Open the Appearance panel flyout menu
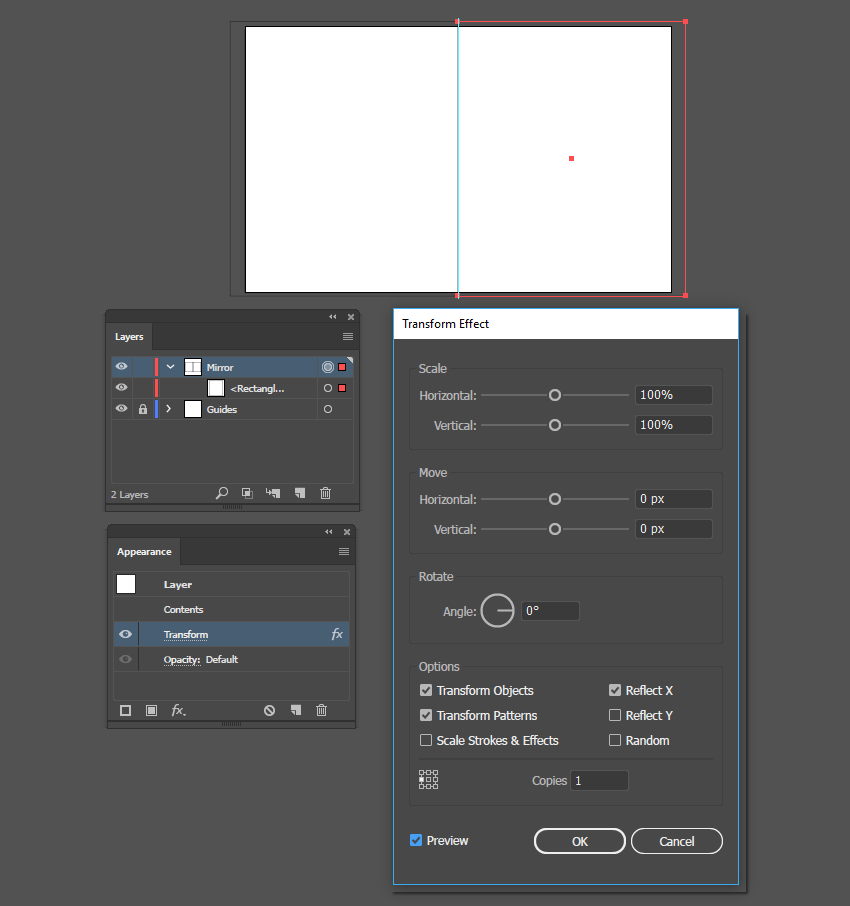The width and height of the screenshot is (850, 906). (x=344, y=552)
